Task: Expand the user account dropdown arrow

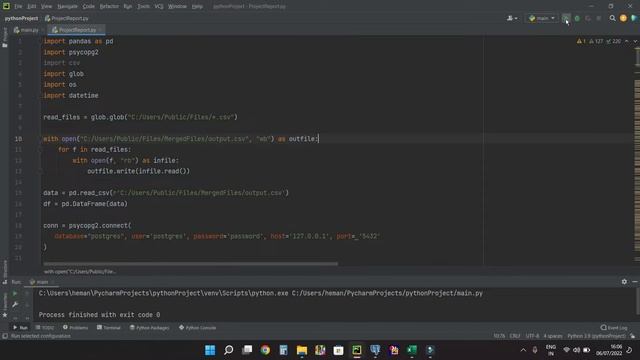Action: (x=516, y=19)
